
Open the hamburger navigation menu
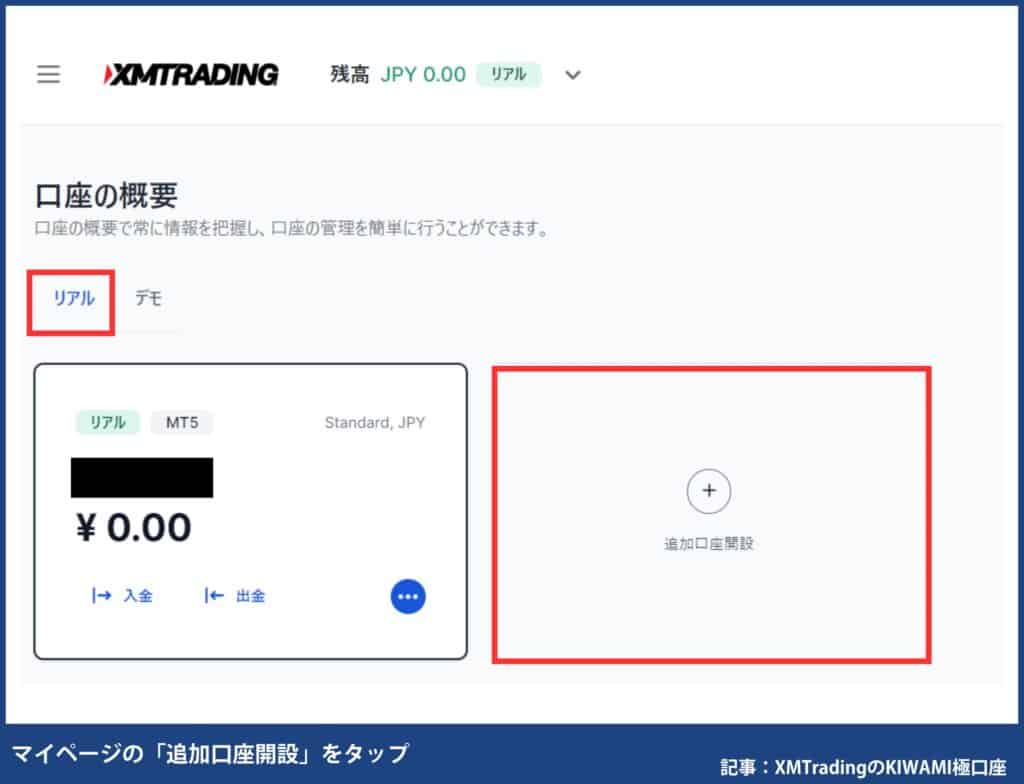point(48,74)
